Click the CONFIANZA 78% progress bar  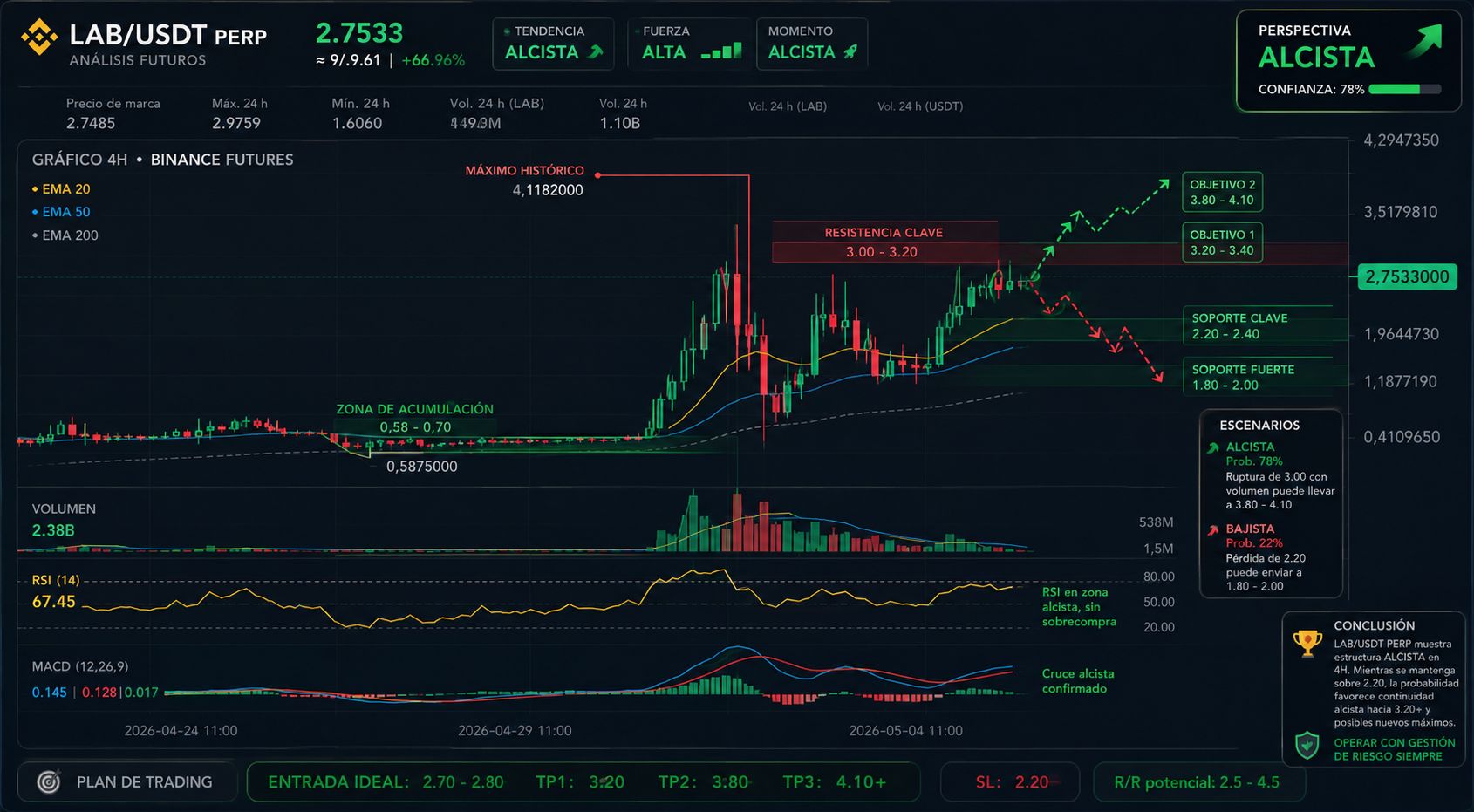click(1404, 89)
